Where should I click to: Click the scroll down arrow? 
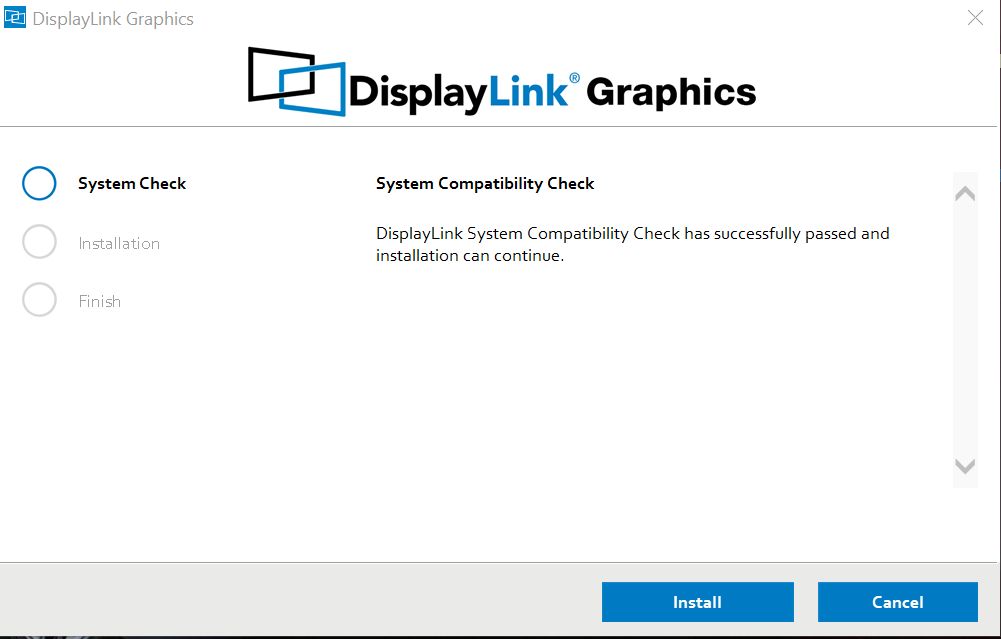[x=965, y=467]
